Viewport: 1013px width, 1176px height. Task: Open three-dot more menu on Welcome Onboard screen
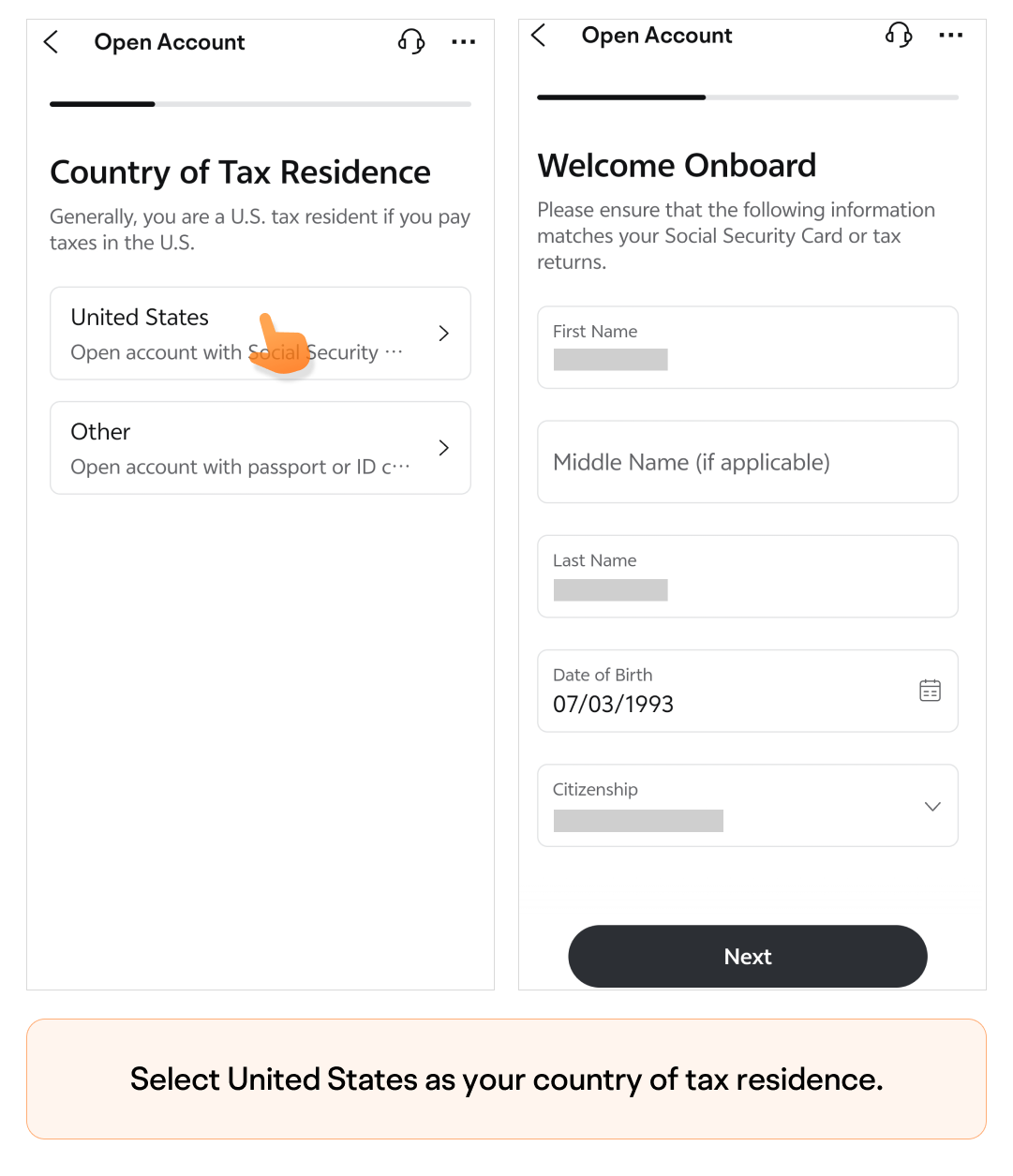[950, 36]
